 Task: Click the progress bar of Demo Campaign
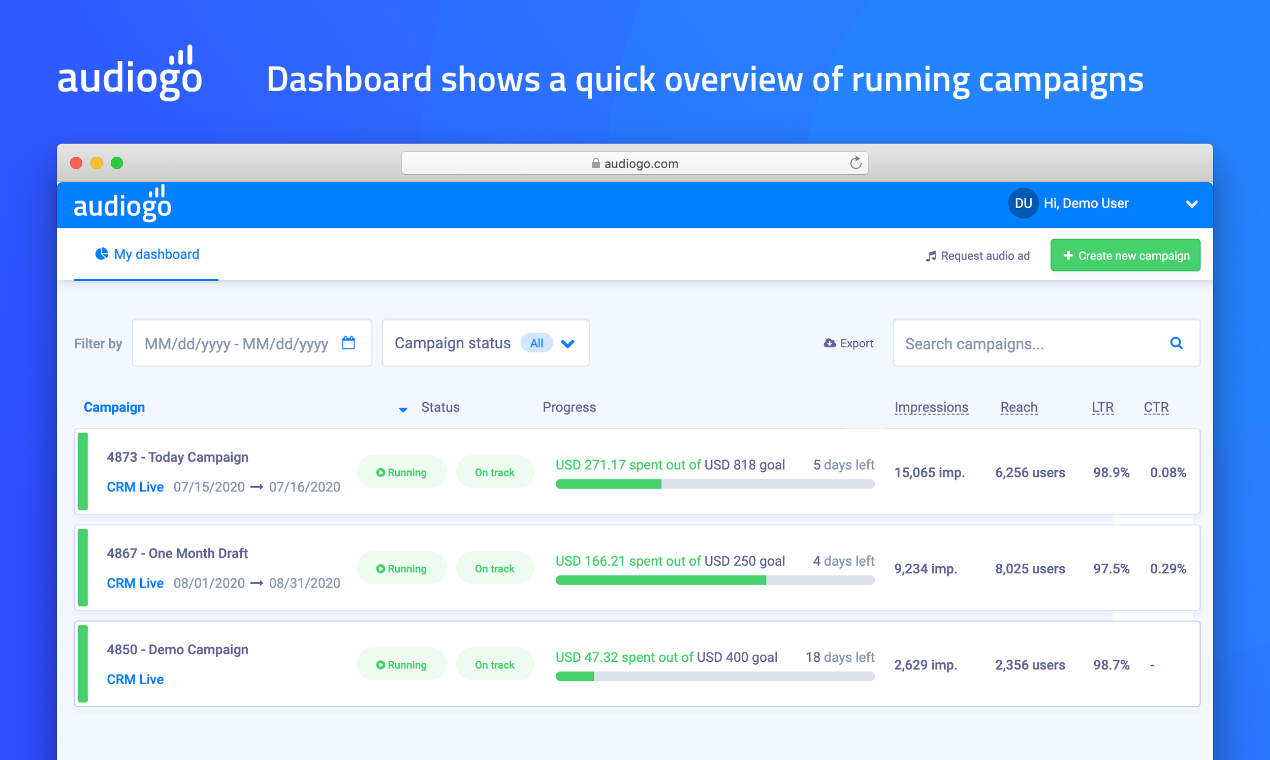[x=715, y=676]
